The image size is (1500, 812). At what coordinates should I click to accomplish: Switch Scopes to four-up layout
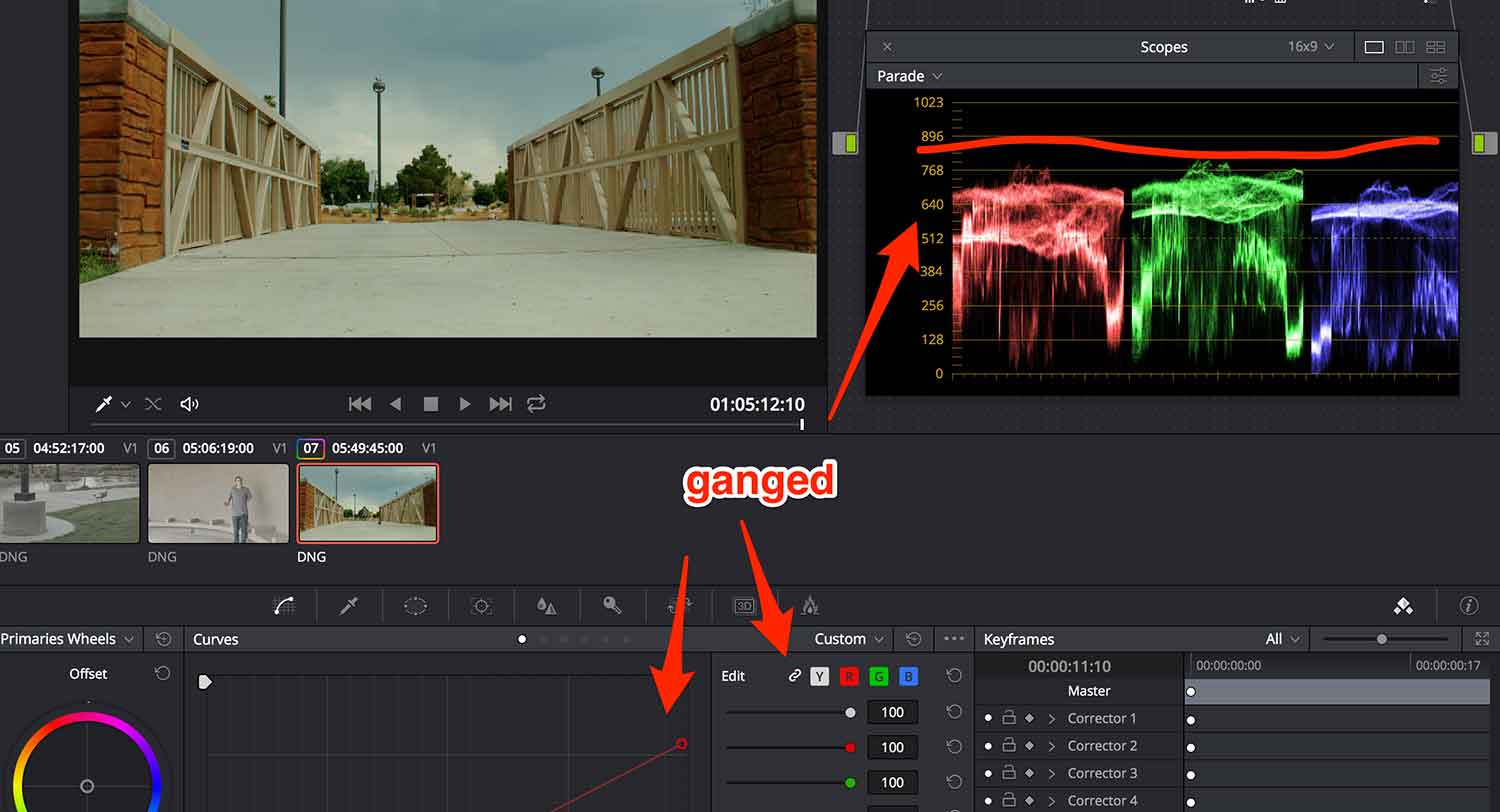pos(1436,47)
